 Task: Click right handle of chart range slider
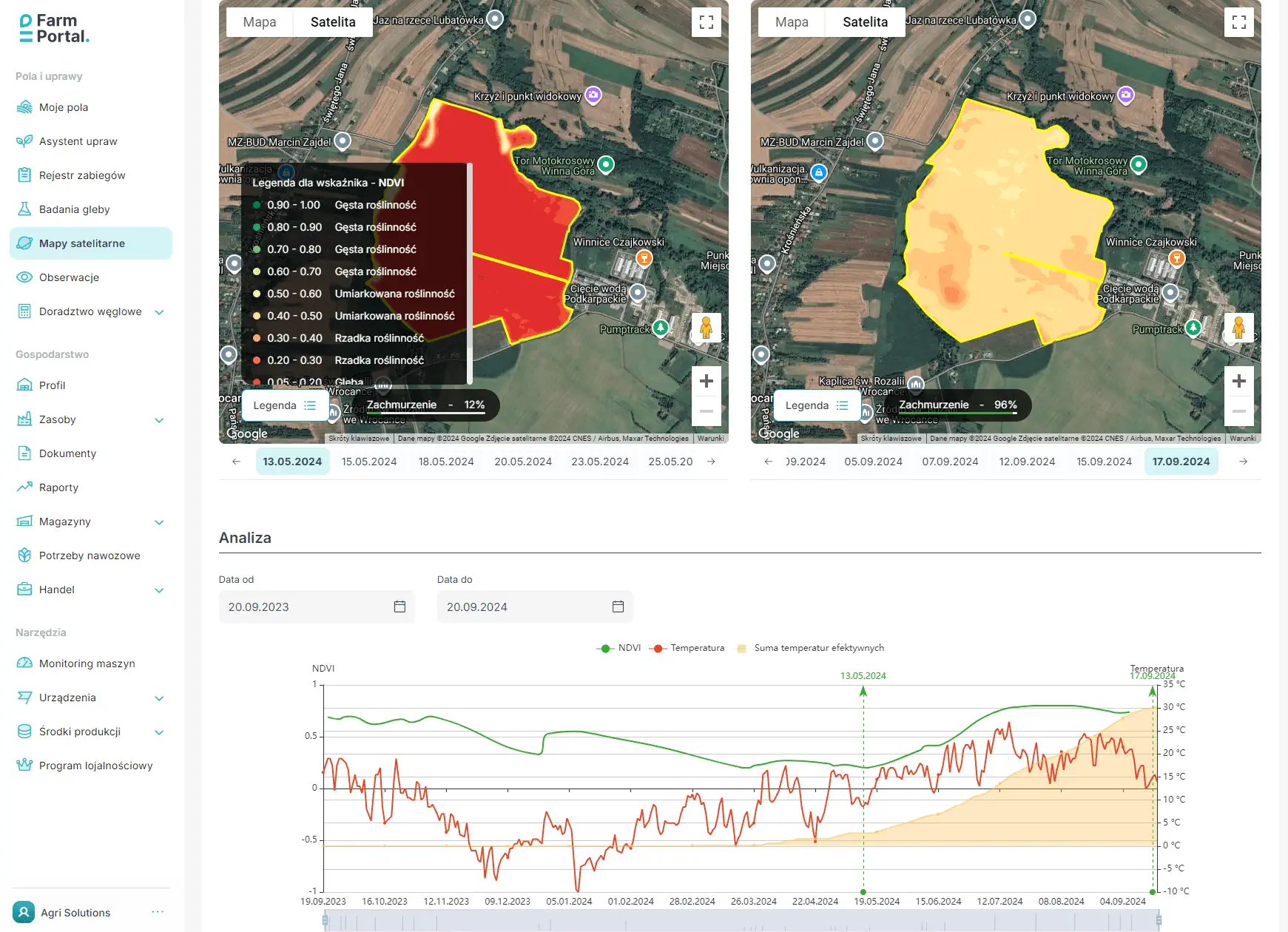[x=1159, y=920]
